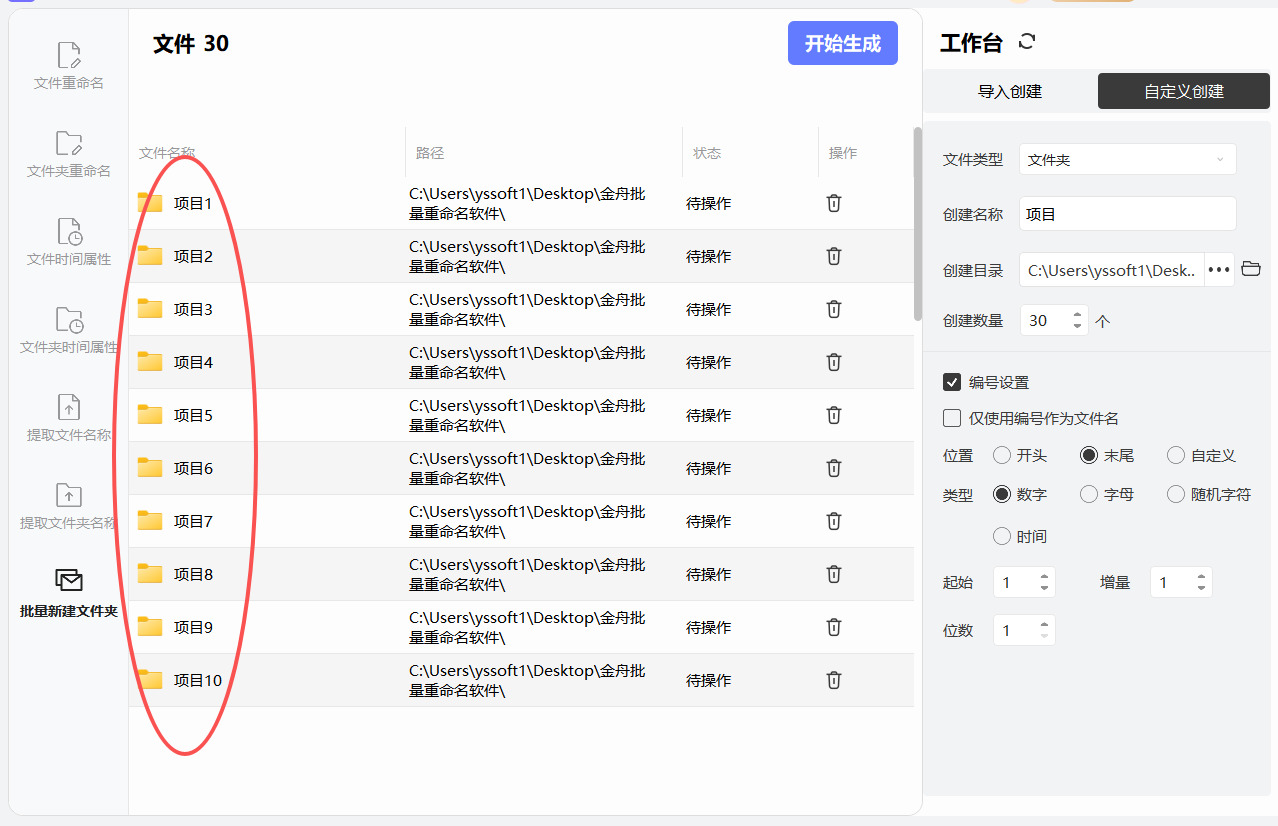1278x826 pixels.
Task: Delete the 项目8 row with trash icon
Action: coord(833,574)
